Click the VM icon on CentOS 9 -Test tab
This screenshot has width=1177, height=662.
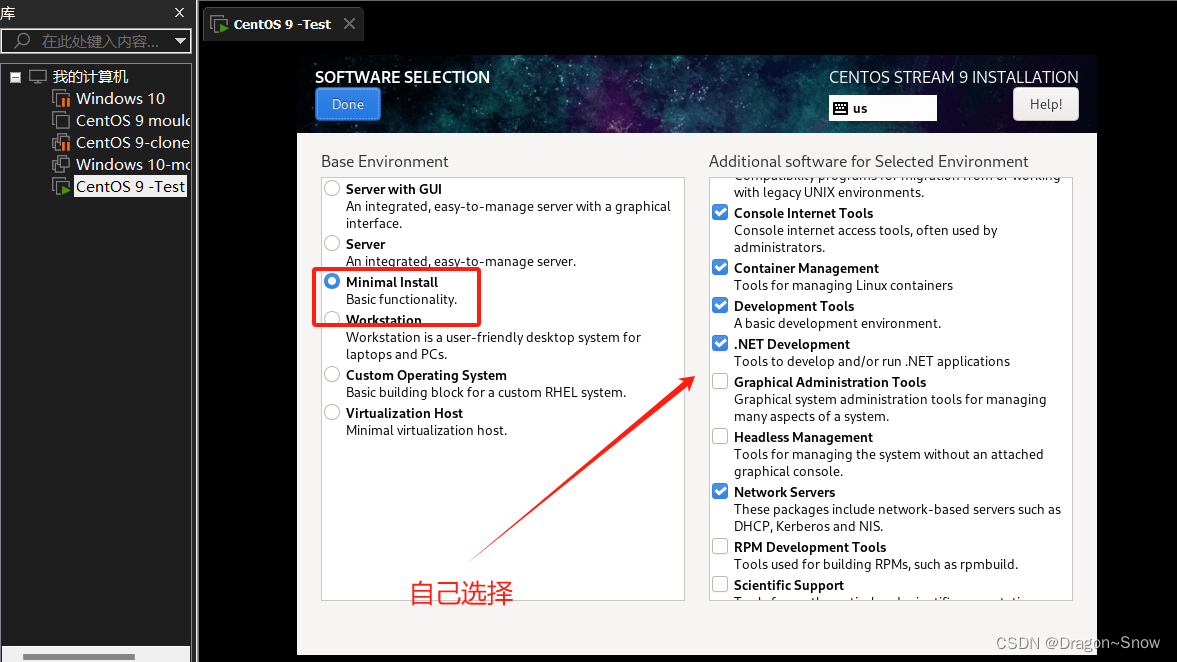(219, 25)
